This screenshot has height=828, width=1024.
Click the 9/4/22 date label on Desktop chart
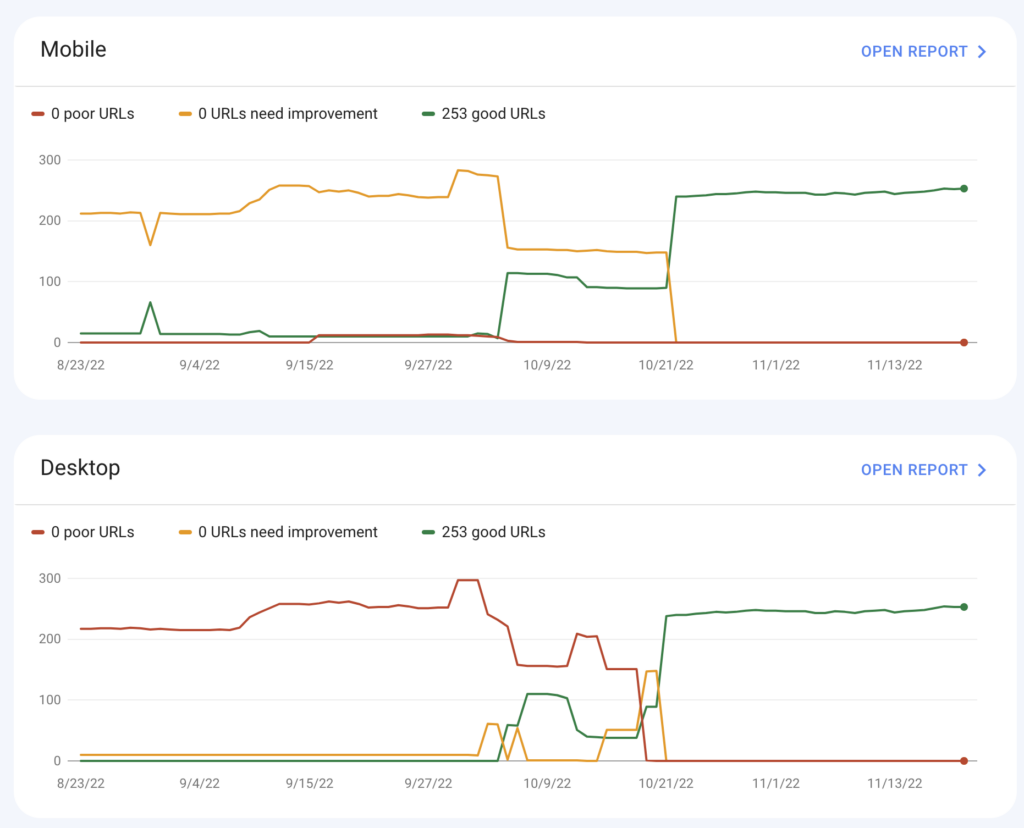click(x=200, y=784)
